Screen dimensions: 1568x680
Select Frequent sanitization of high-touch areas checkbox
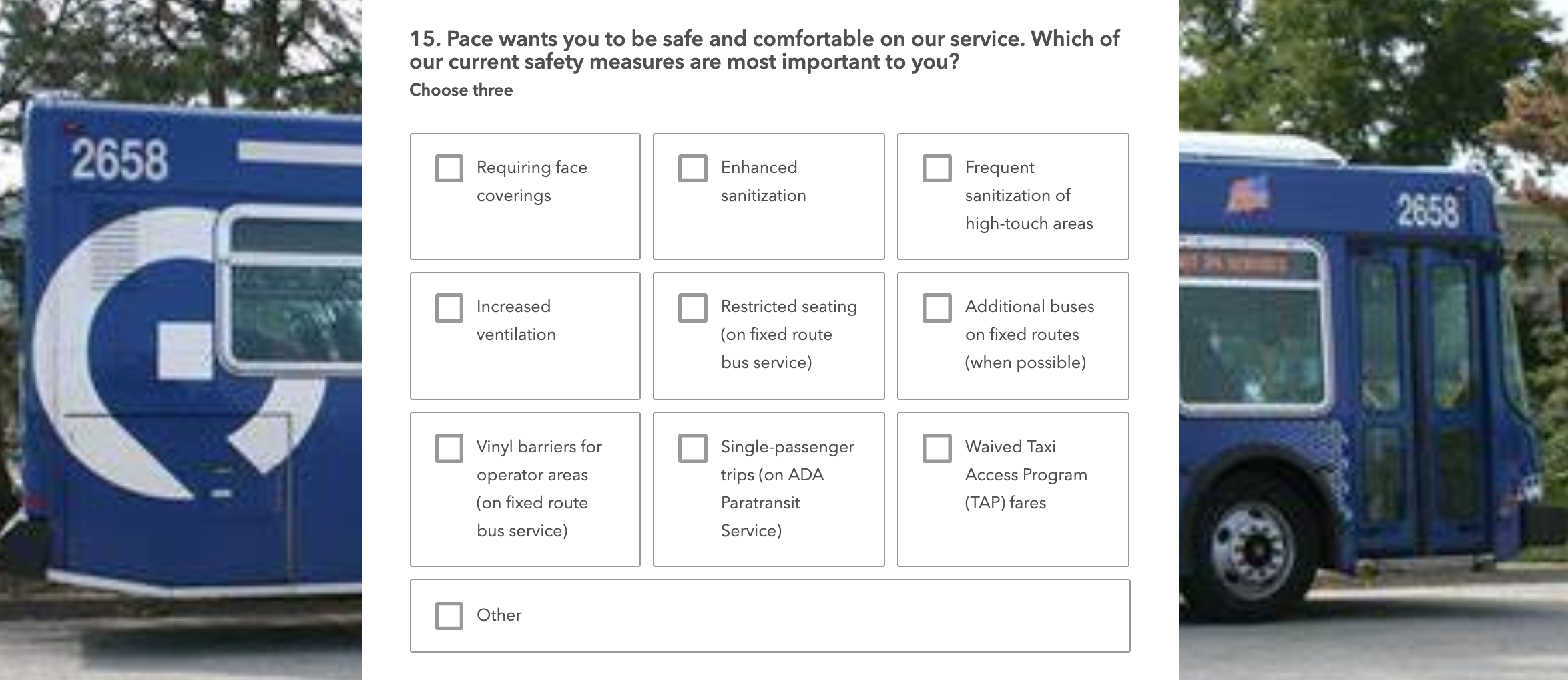[x=937, y=168]
